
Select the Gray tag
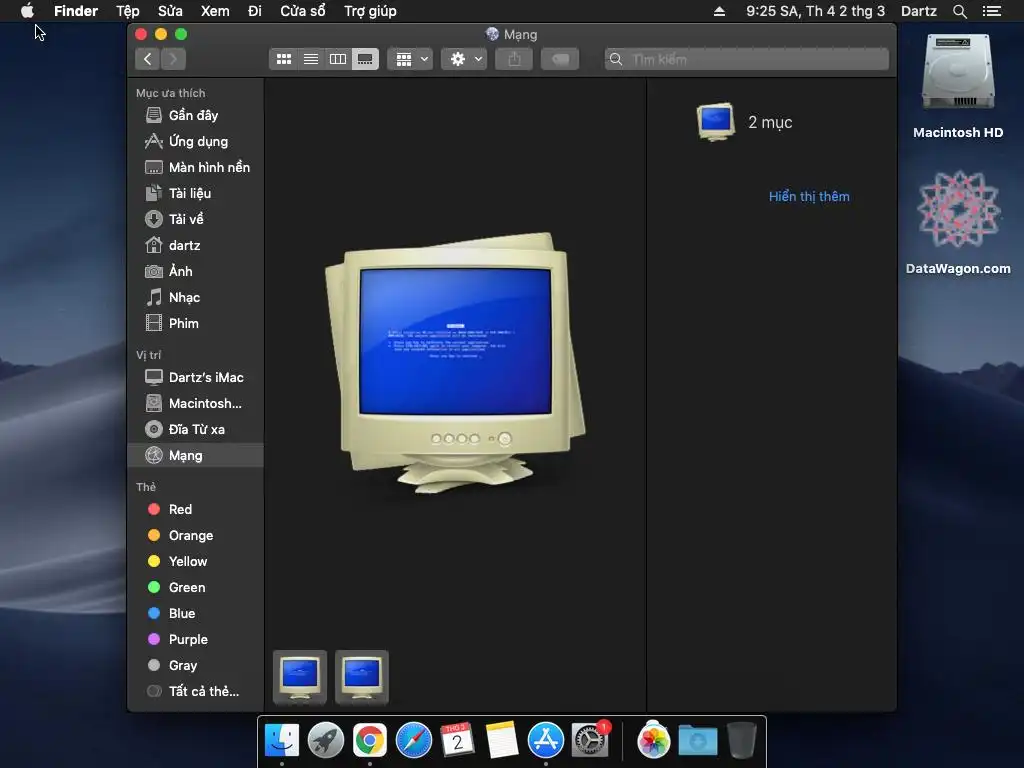pyautogui.click(x=195, y=665)
